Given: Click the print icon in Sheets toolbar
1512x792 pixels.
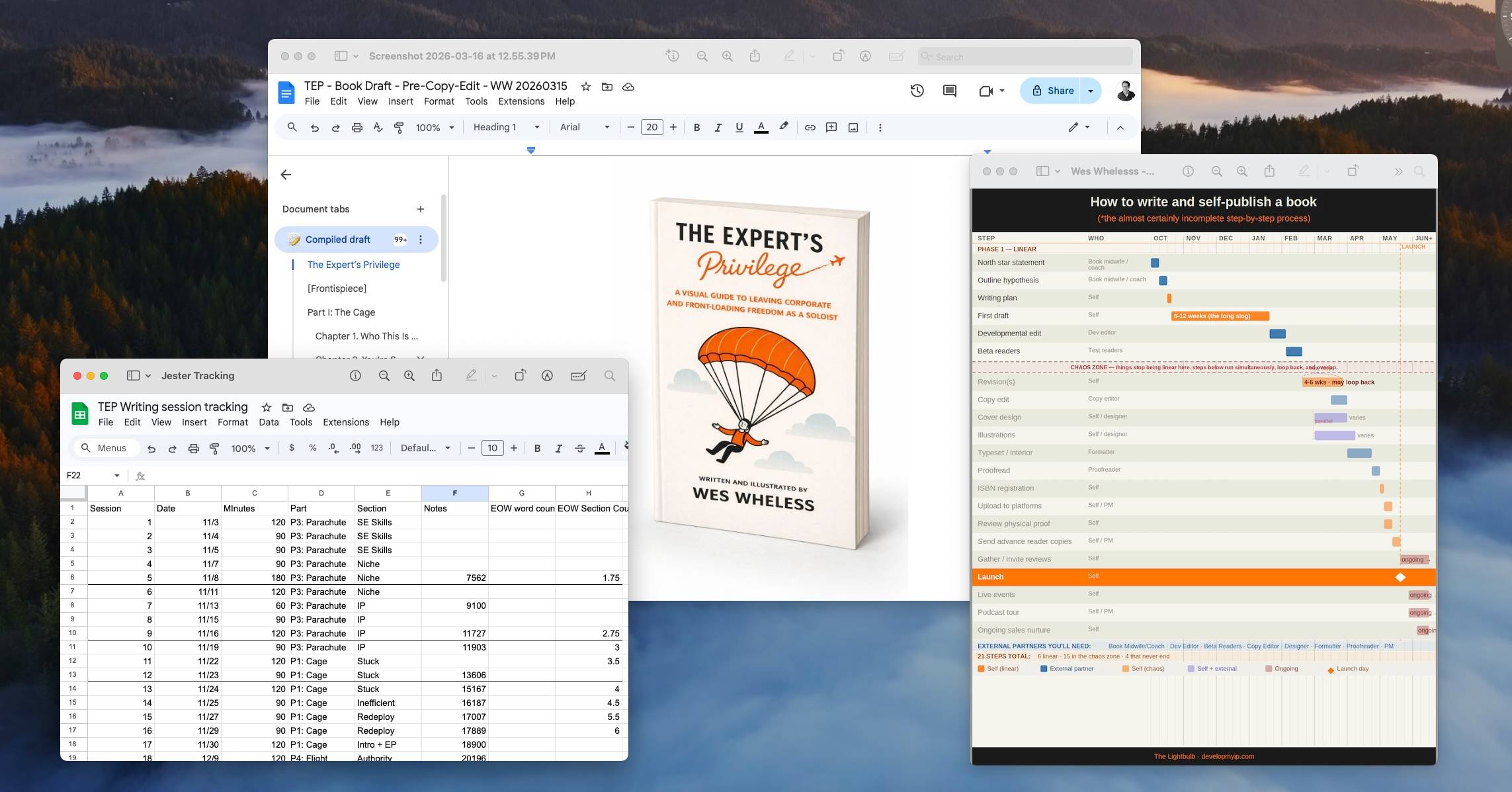Looking at the screenshot, I should pyautogui.click(x=193, y=449).
